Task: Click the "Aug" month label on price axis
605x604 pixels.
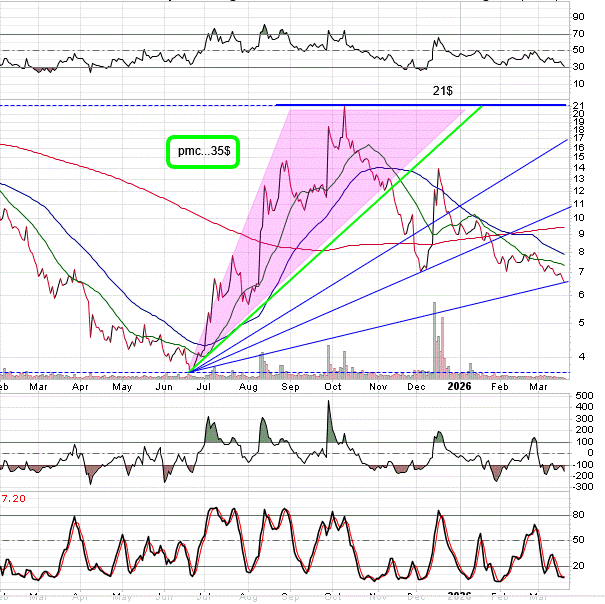Action: [x=248, y=385]
